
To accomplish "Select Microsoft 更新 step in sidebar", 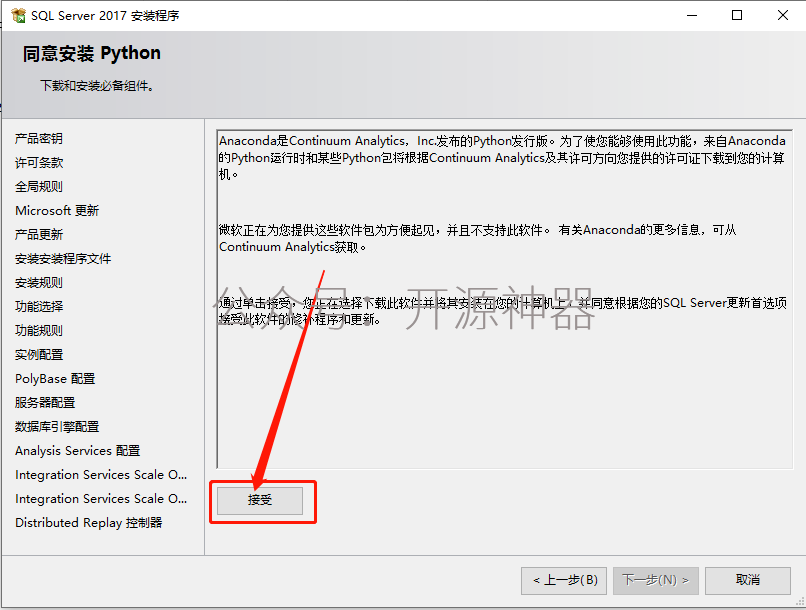I will [57, 211].
